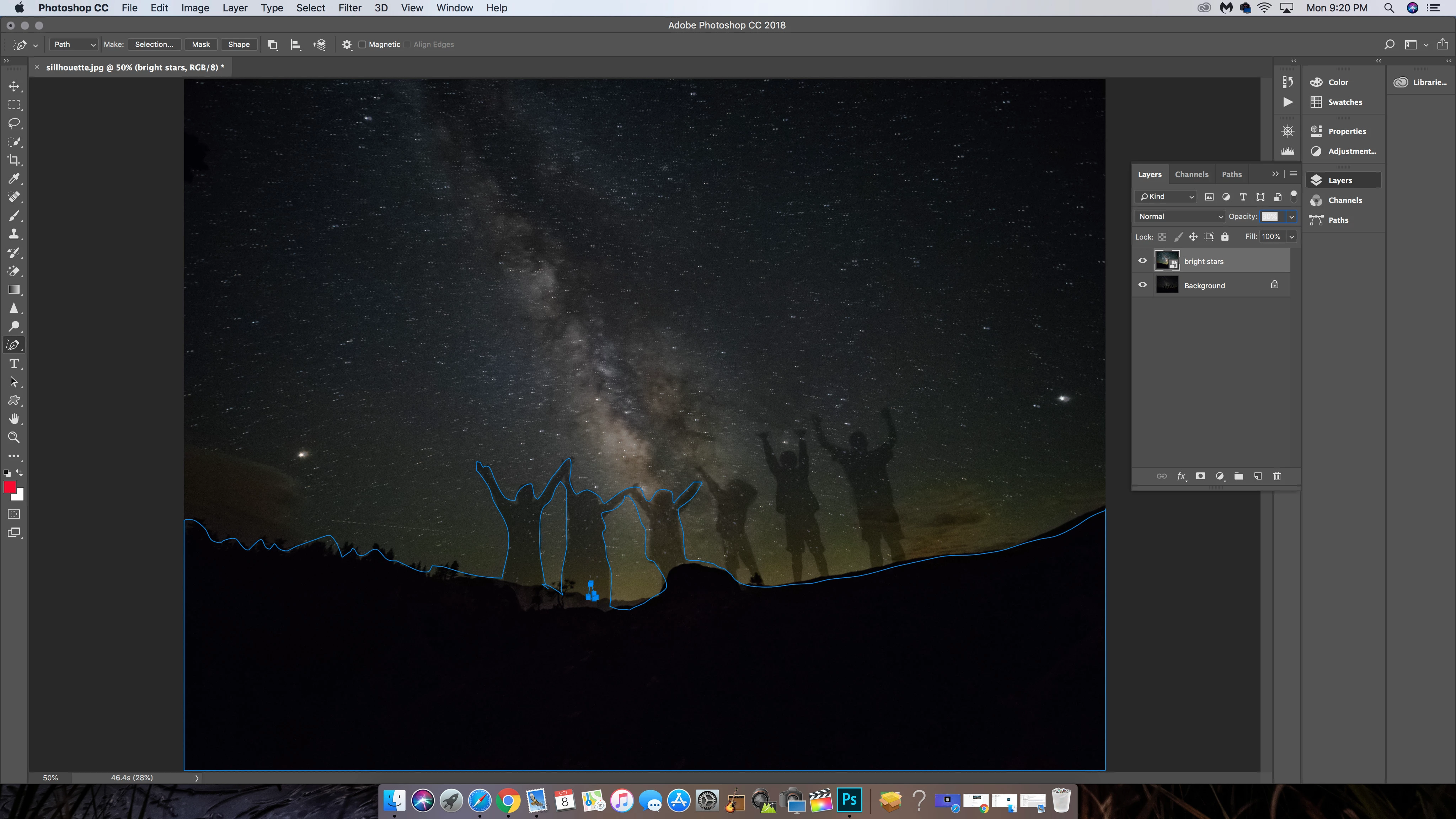Select the Crop tool
Viewport: 1456px width, 819px height.
(x=14, y=160)
